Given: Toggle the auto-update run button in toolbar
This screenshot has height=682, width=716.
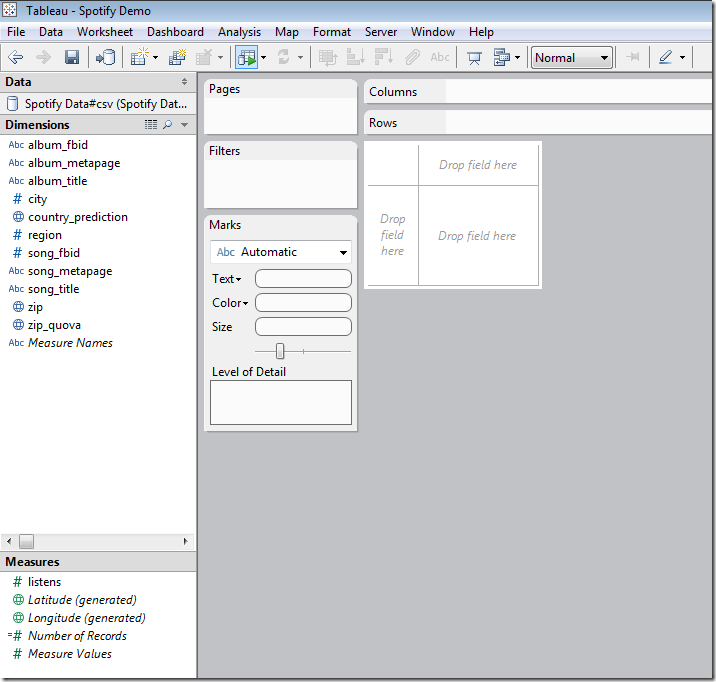Looking at the screenshot, I should pyautogui.click(x=246, y=58).
